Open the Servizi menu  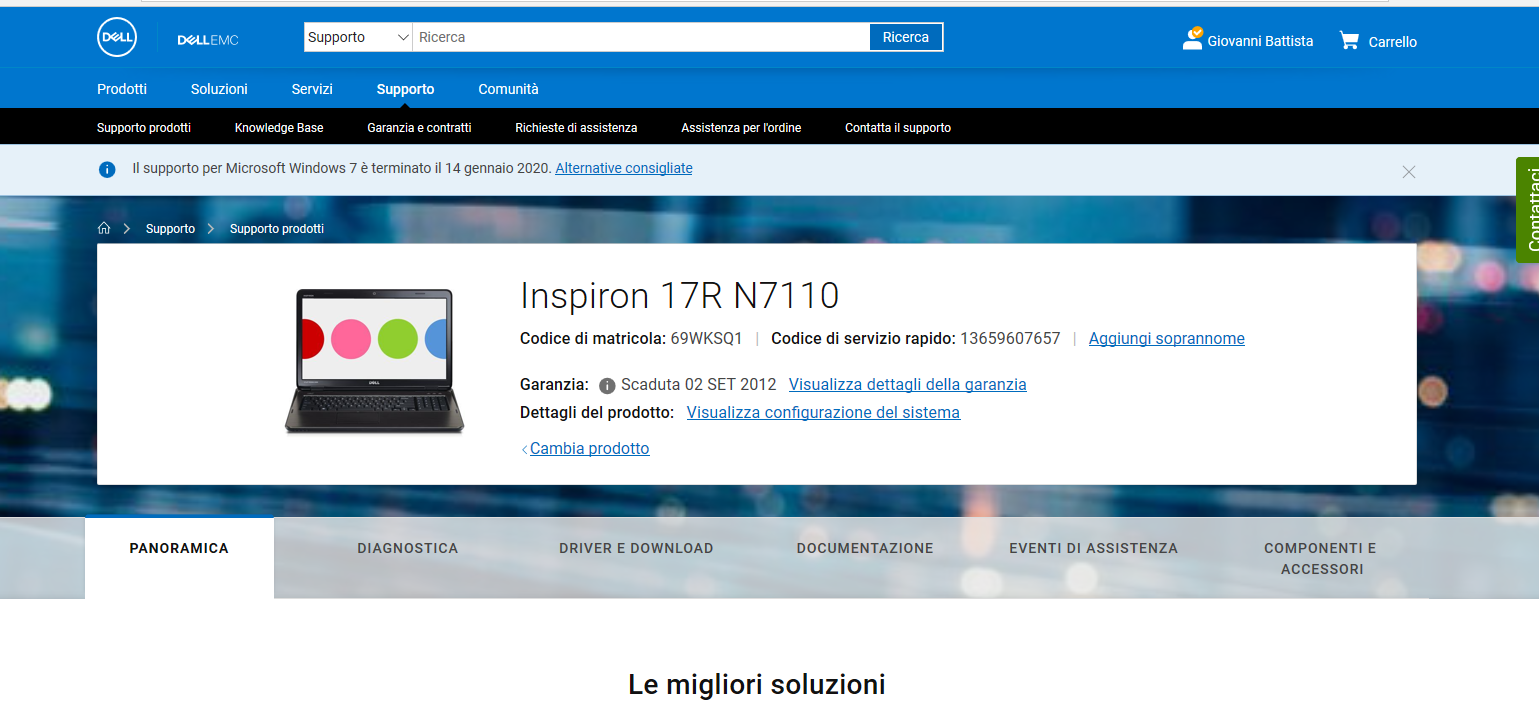coord(312,89)
